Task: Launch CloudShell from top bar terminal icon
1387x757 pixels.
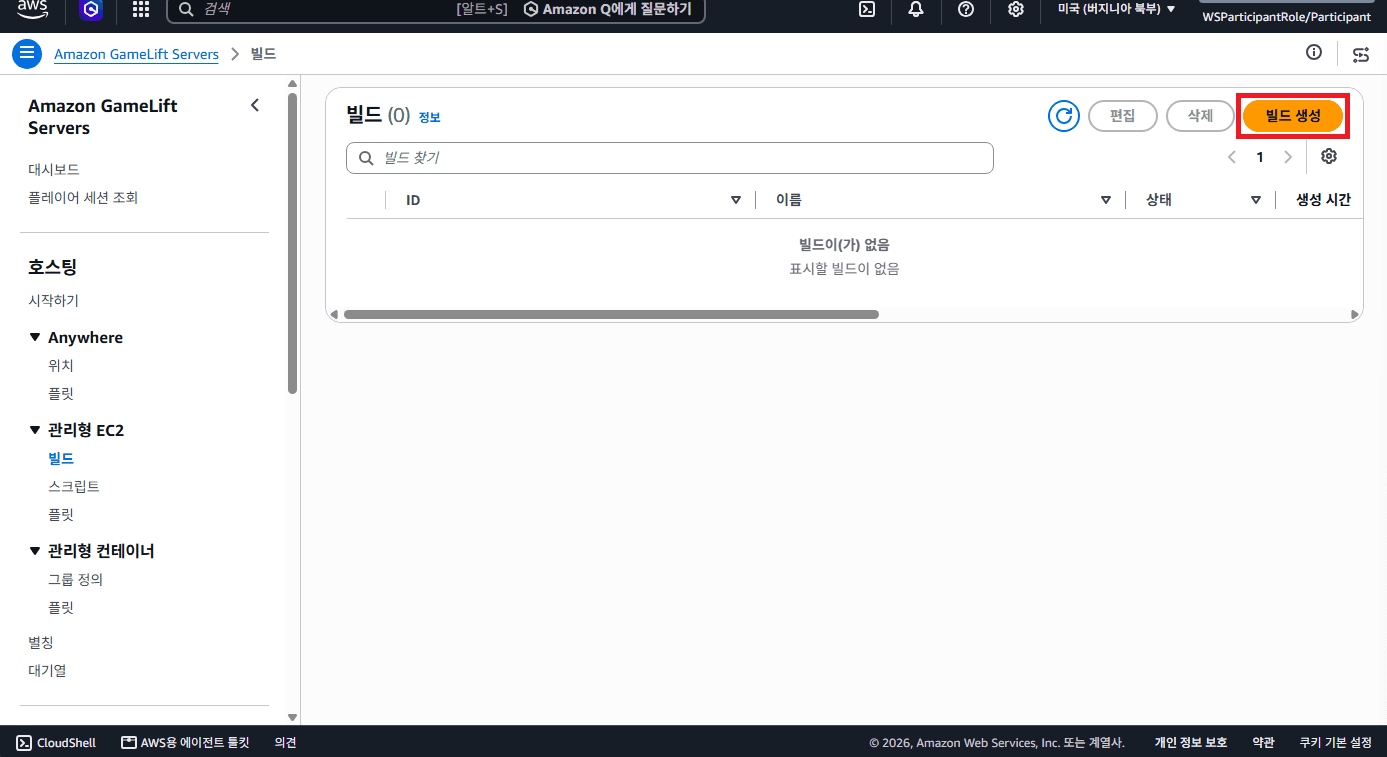Action: click(x=868, y=9)
